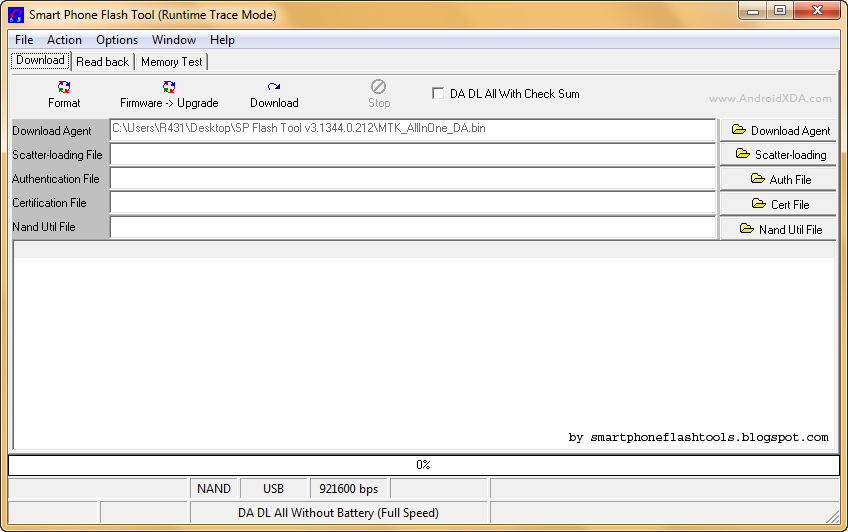Click the Stop toolbar button
This screenshot has width=848, height=532.
(x=379, y=95)
